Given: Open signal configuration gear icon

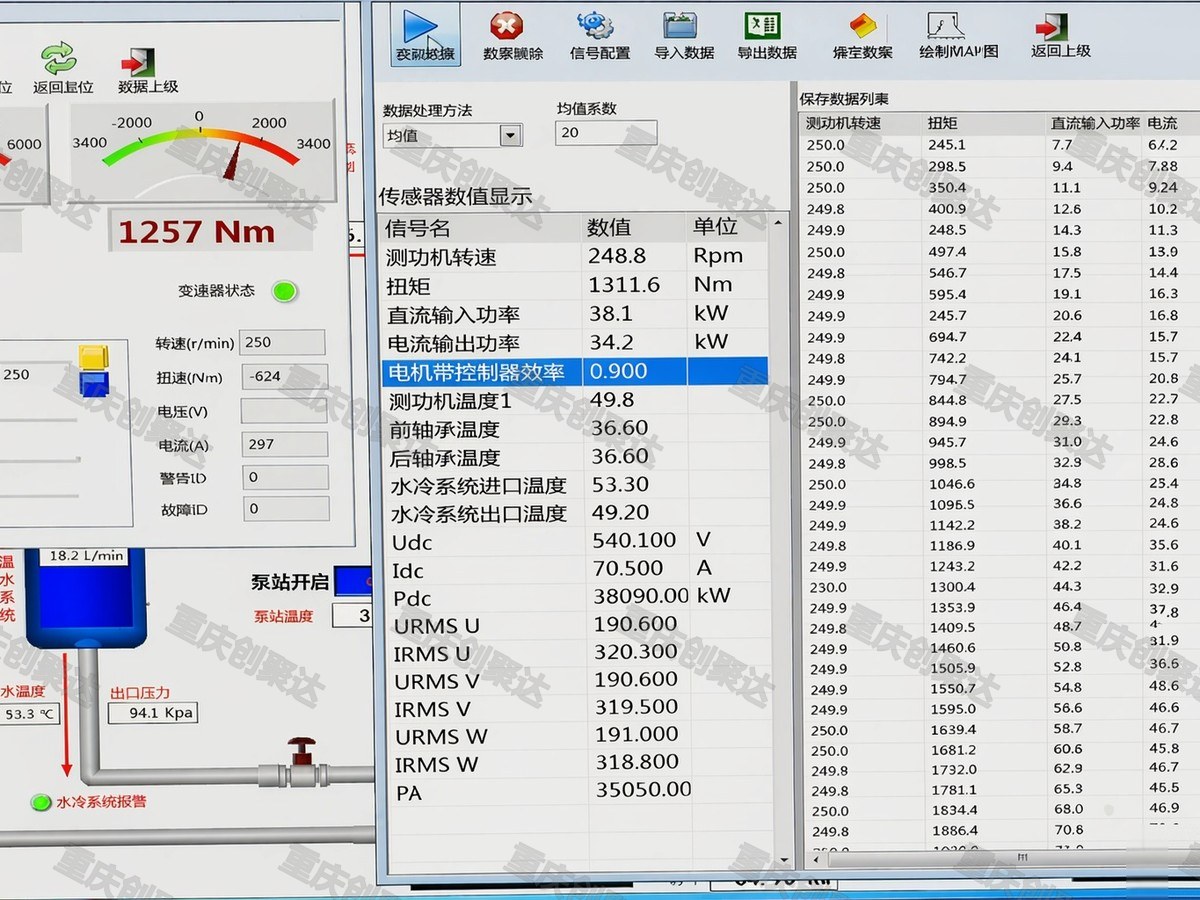Looking at the screenshot, I should pos(596,25).
